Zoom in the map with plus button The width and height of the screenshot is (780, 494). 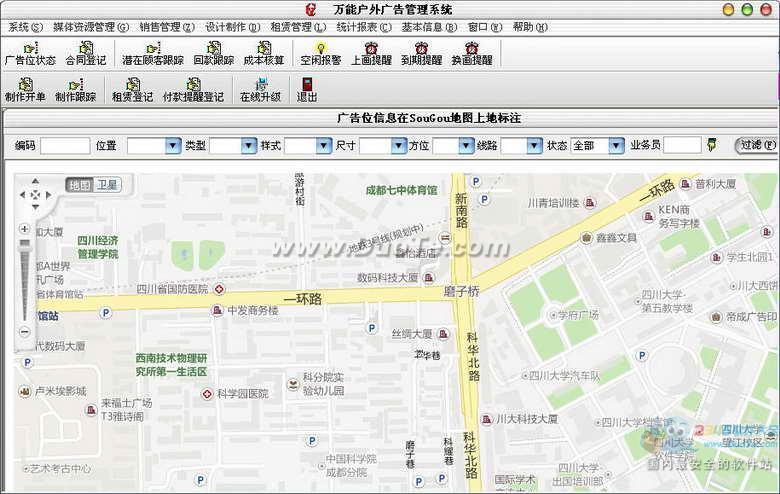pos(24,229)
